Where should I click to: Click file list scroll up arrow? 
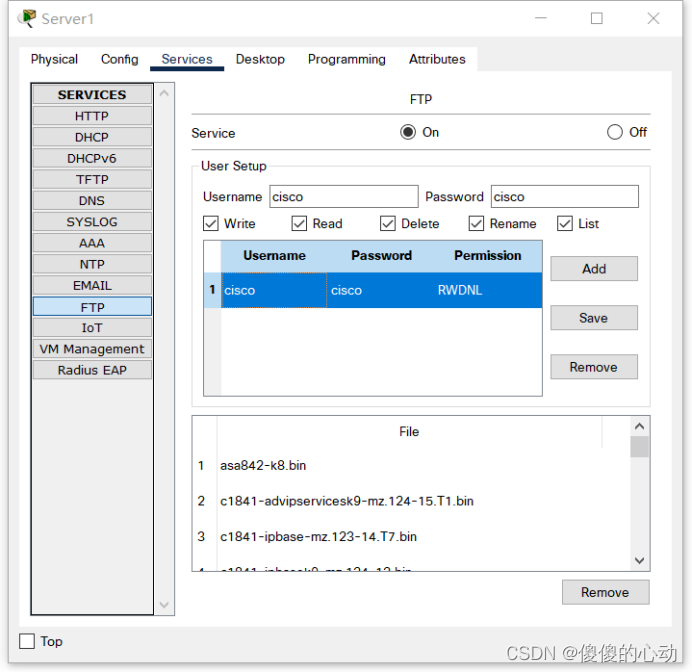coord(639,426)
